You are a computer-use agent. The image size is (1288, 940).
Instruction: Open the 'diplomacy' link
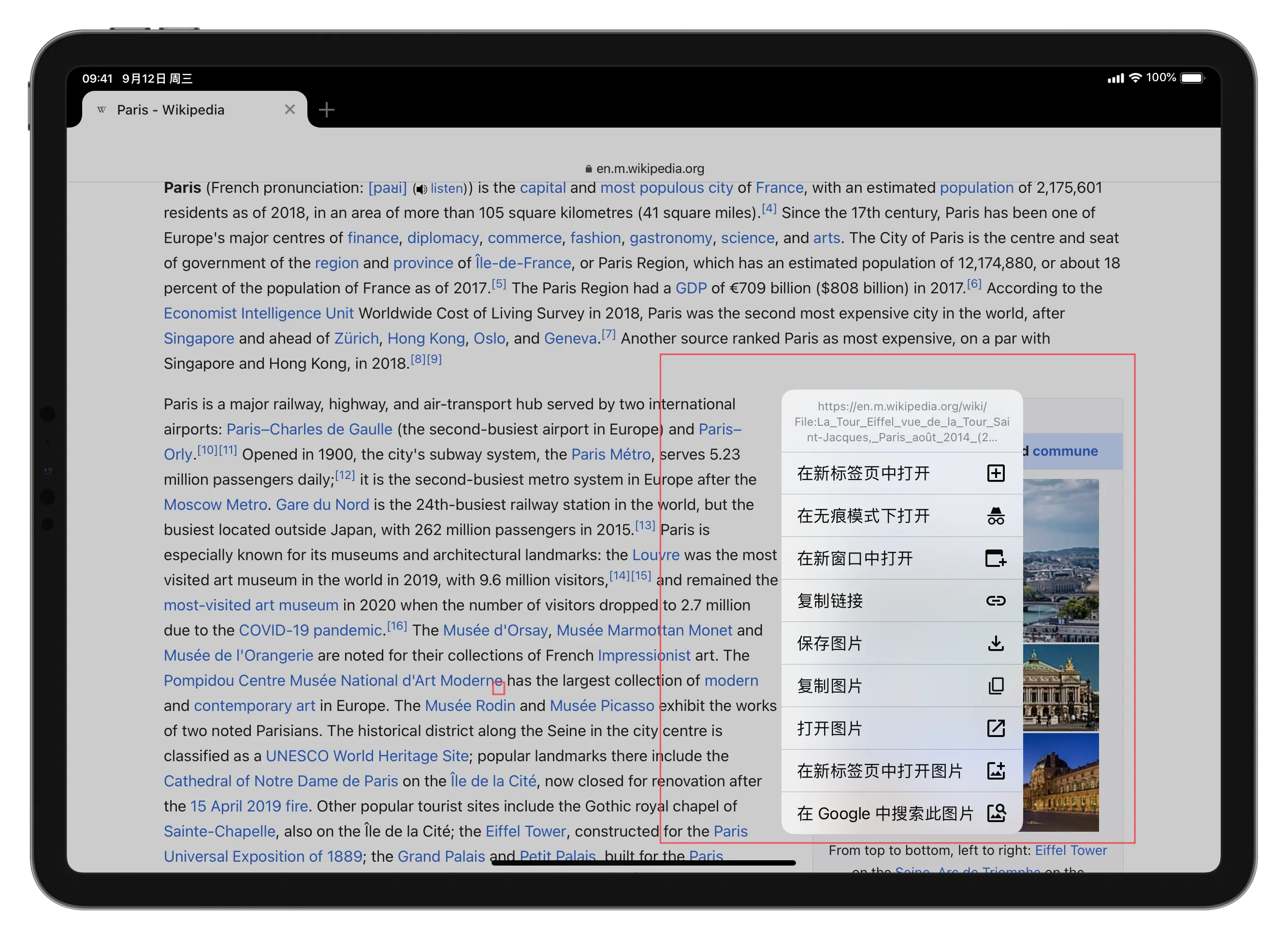click(443, 238)
